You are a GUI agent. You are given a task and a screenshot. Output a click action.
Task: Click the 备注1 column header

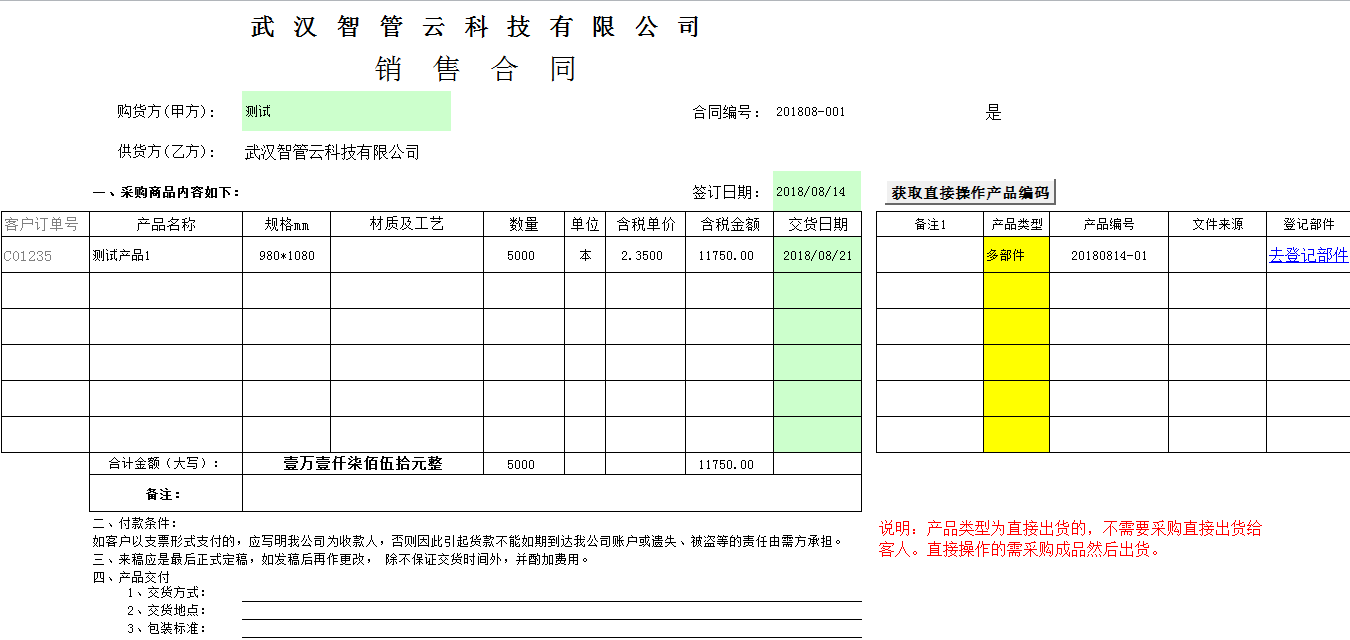coord(930,224)
